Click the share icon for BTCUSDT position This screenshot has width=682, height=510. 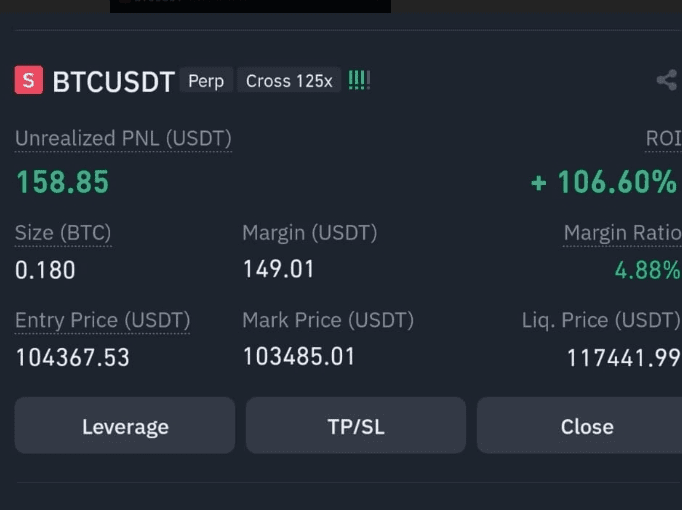(667, 81)
